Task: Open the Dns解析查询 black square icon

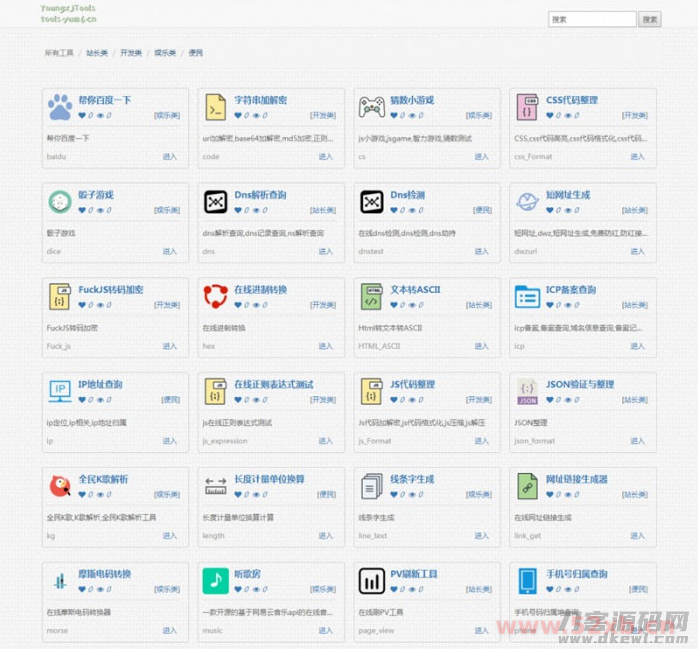Action: pos(216,202)
